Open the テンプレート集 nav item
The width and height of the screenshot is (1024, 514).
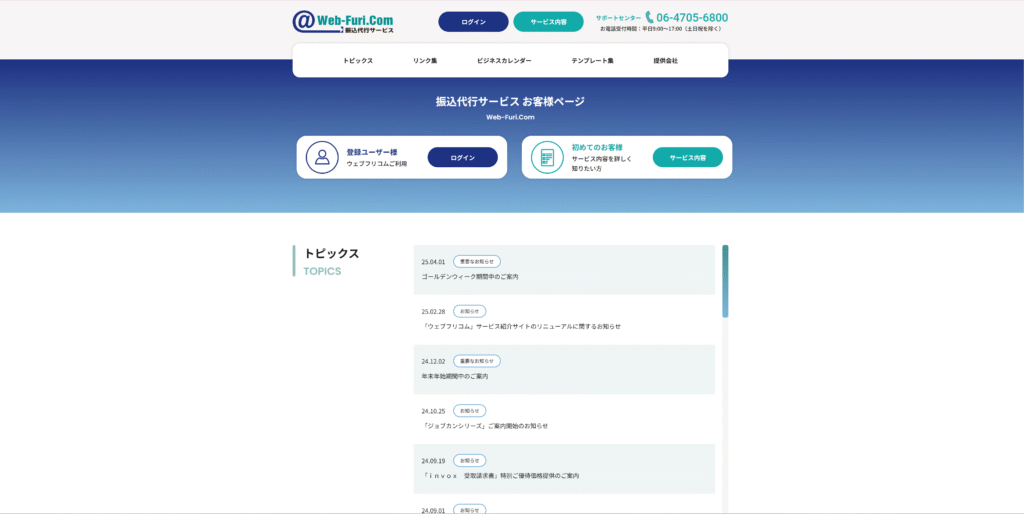click(x=592, y=61)
